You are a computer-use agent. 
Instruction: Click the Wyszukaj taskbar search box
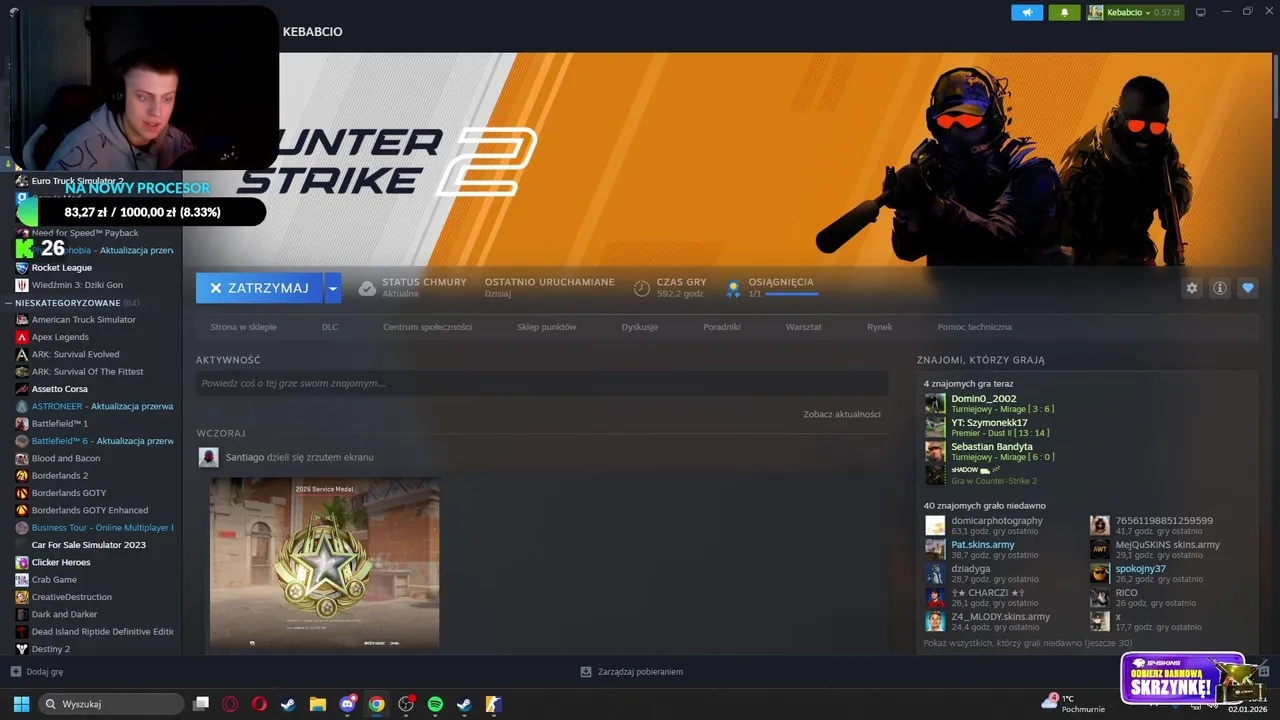[111, 704]
